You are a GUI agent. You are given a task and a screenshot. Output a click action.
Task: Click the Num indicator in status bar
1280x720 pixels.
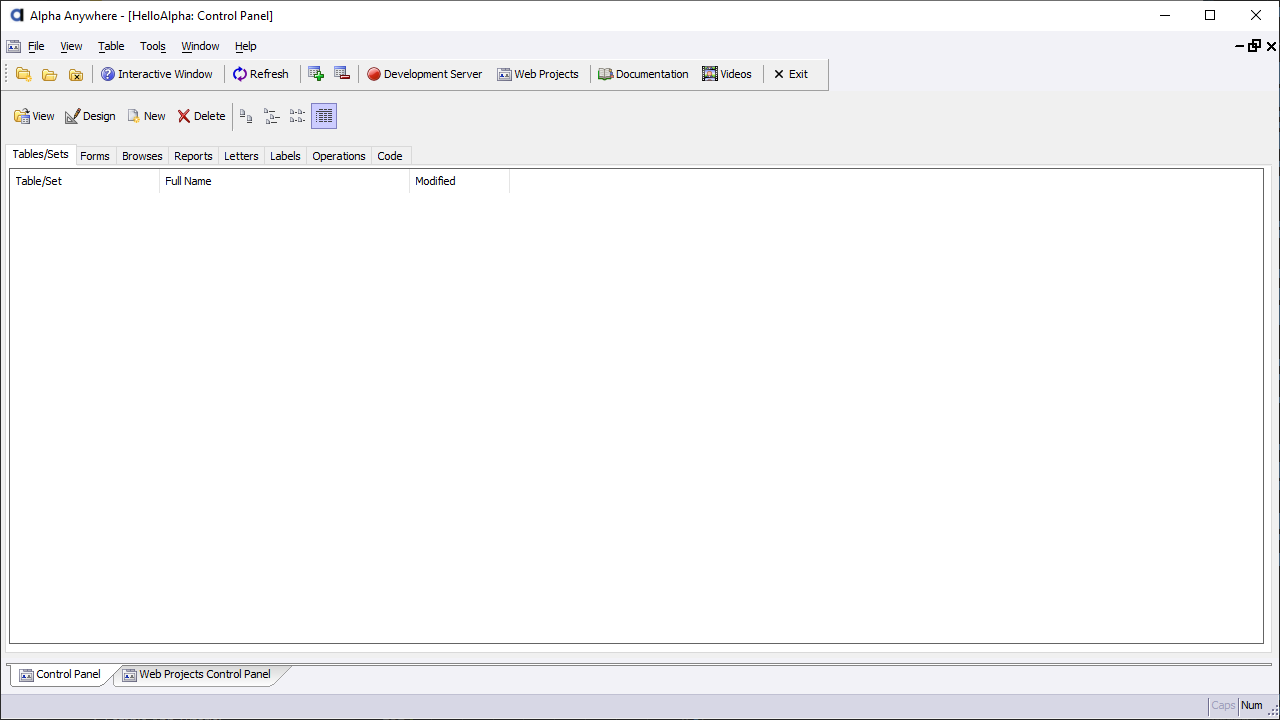click(1252, 706)
